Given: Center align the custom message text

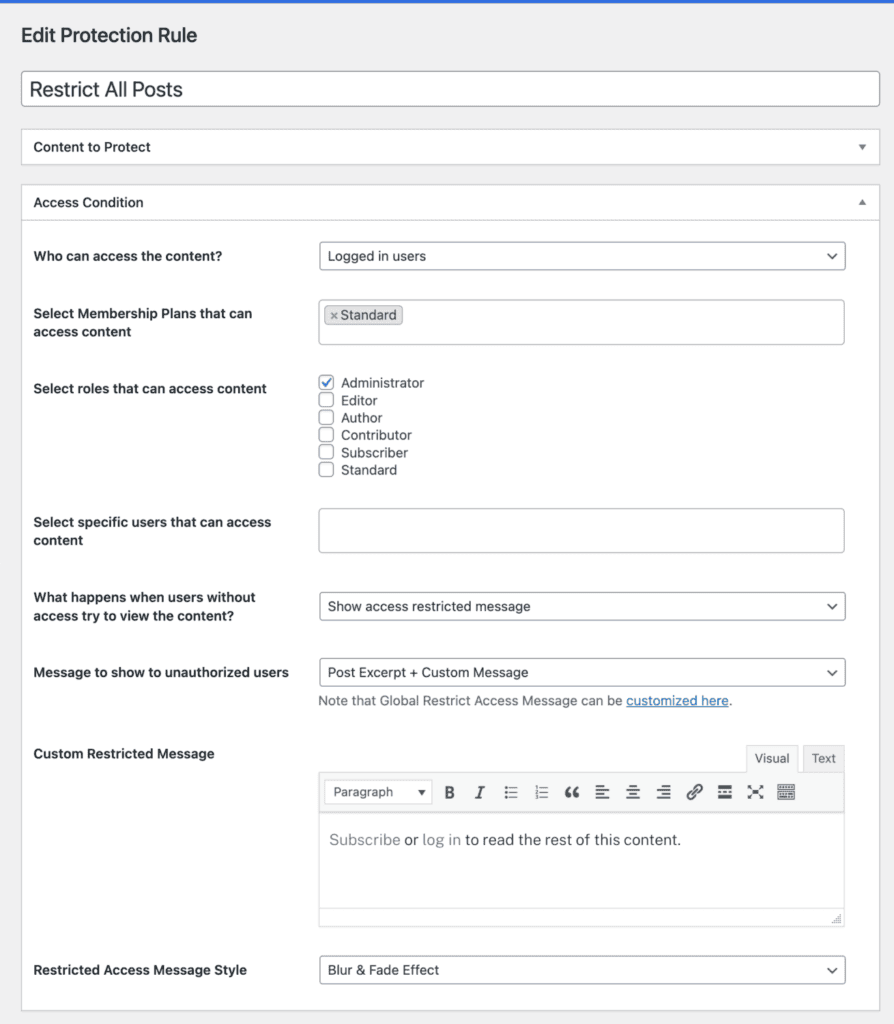Looking at the screenshot, I should coord(632,792).
